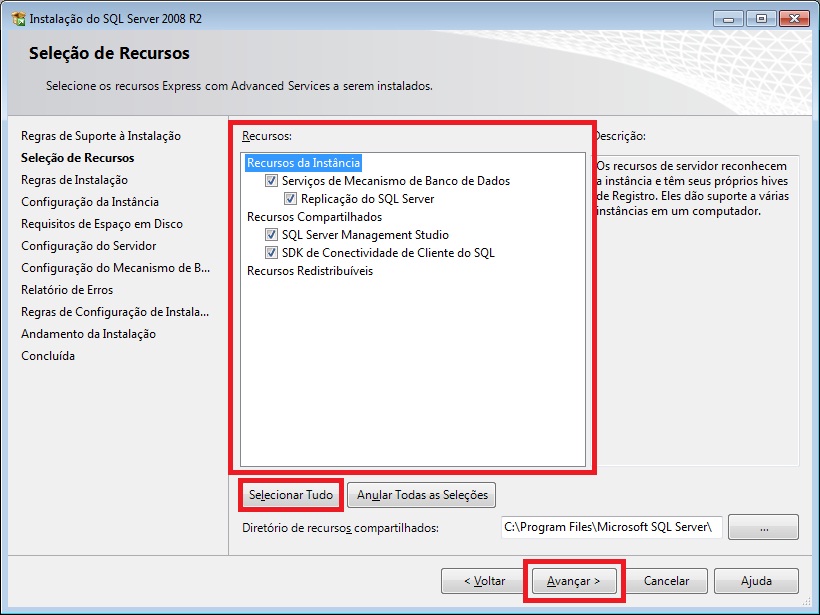Toggle Serviços de Mecanismo de Banco de Dados checkbox
This screenshot has width=820, height=615.
coord(271,181)
